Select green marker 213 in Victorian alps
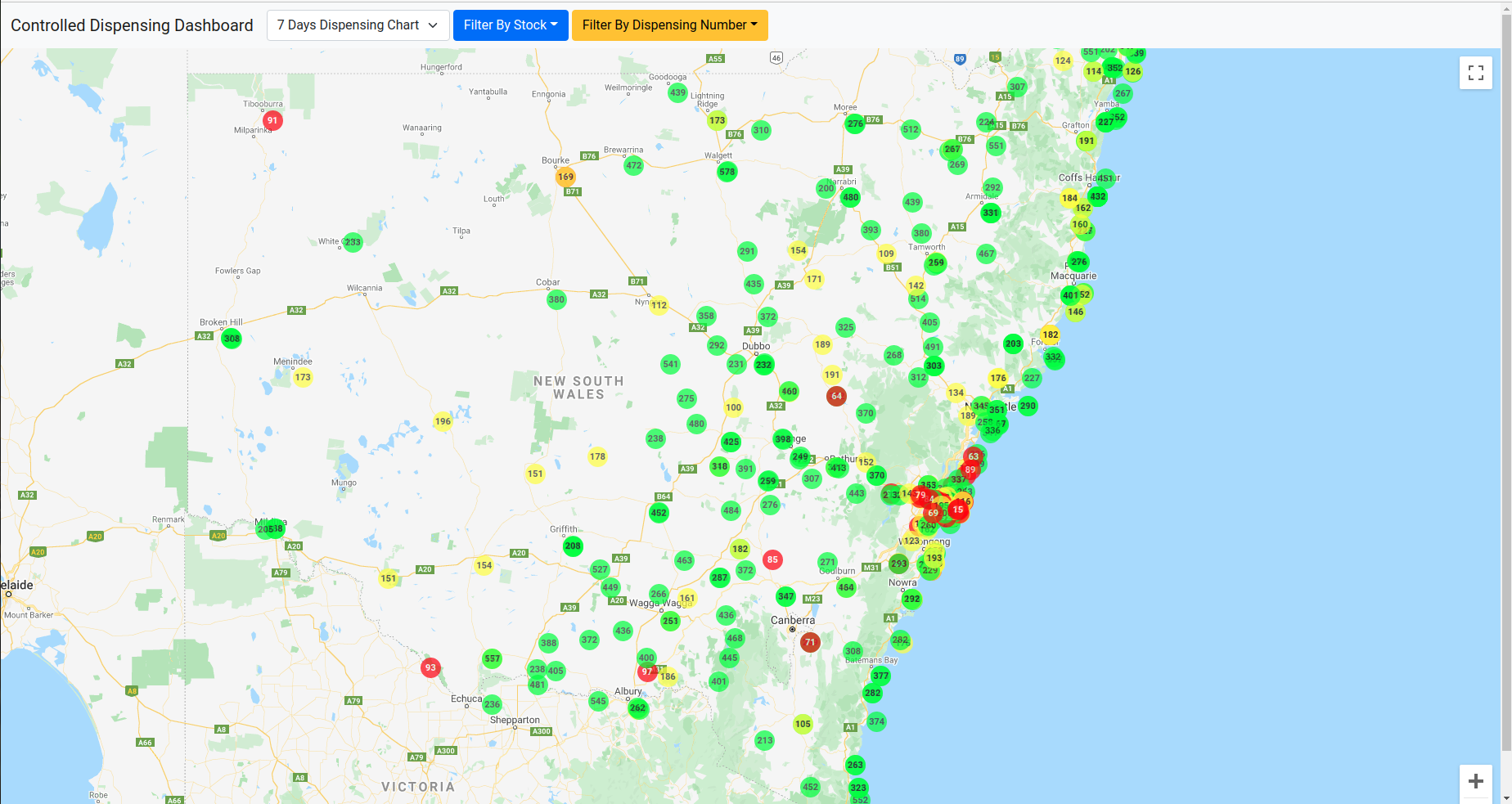Viewport: 1512px width, 804px height. 764,740
